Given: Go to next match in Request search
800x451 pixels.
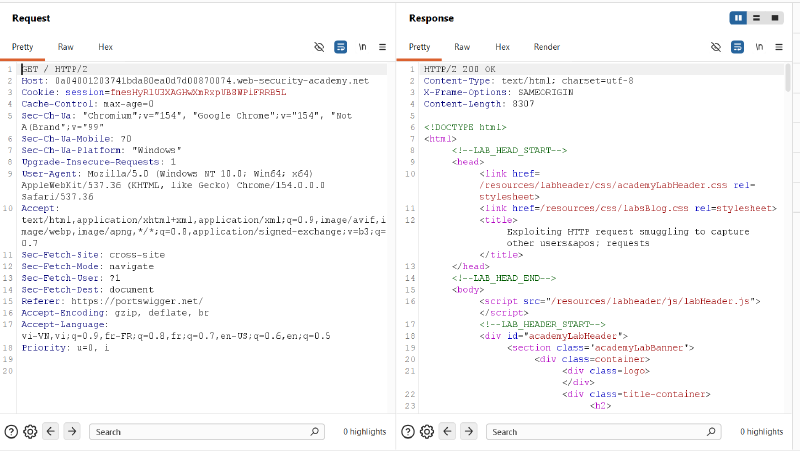Looking at the screenshot, I should pyautogui.click(x=72, y=432).
